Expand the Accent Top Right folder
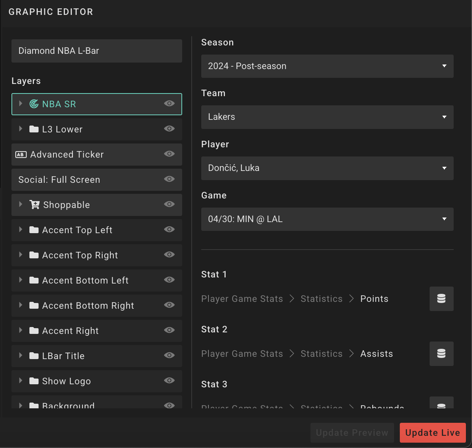472x448 pixels. click(20, 255)
